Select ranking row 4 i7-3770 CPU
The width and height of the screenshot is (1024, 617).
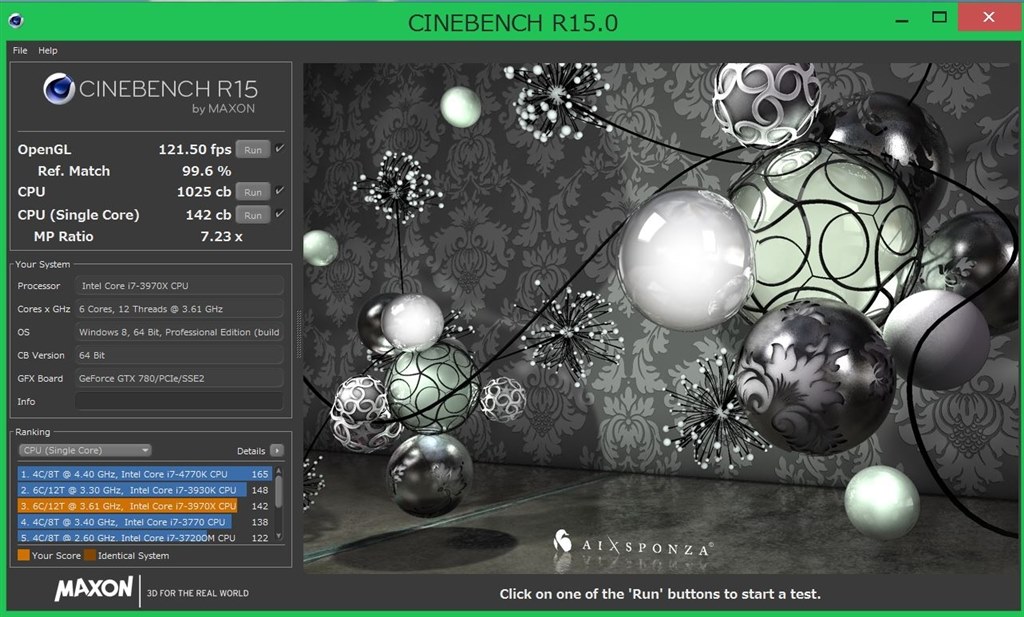tap(144, 522)
